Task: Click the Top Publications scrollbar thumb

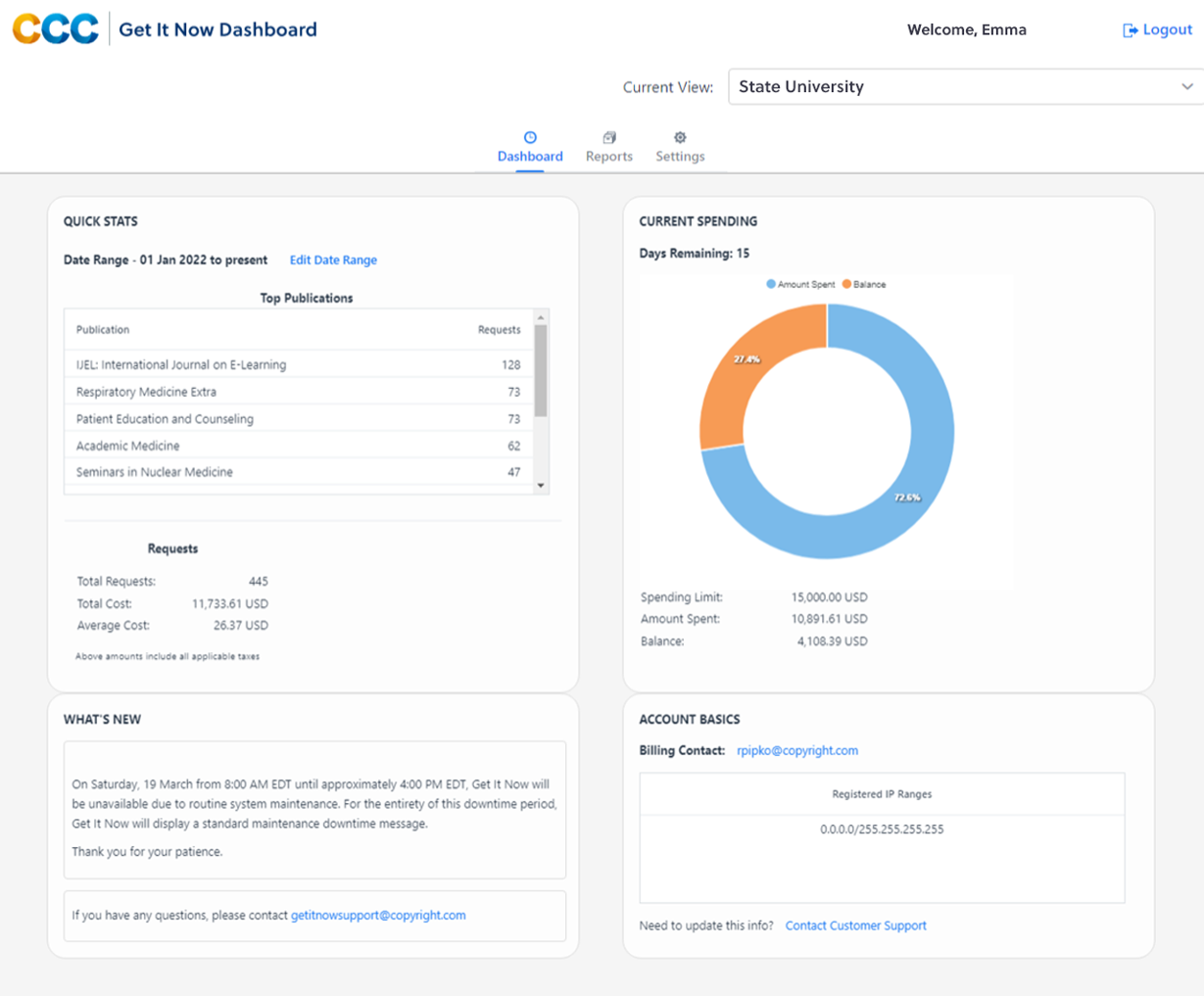Action: (541, 371)
